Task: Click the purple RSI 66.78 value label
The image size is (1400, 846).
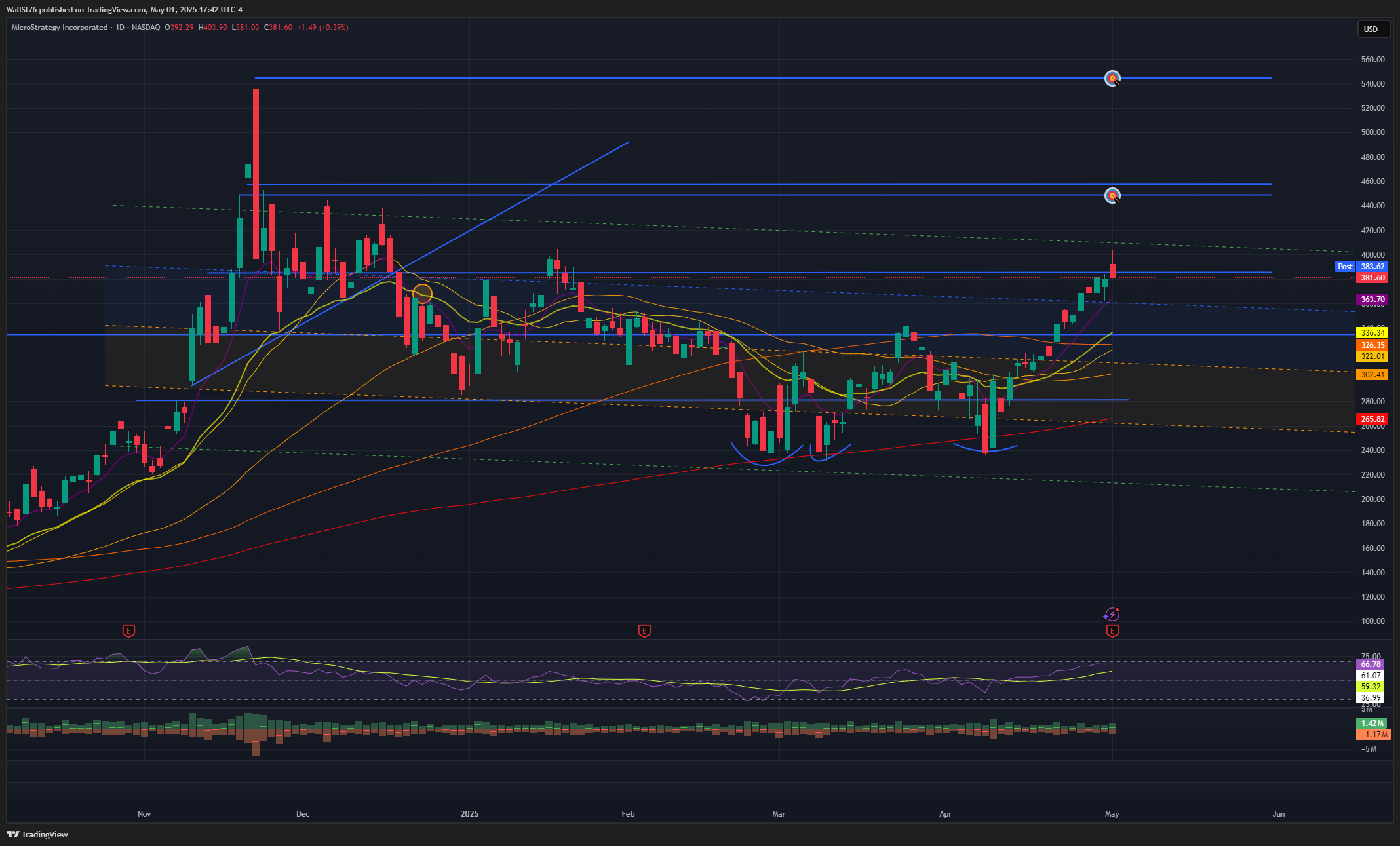Action: pos(1371,664)
